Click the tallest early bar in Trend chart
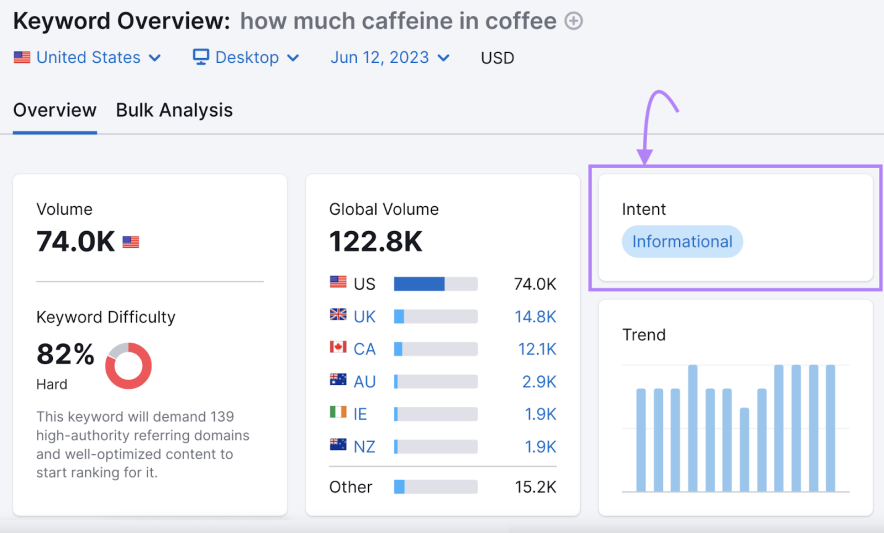This screenshot has width=884, height=533. 693,428
